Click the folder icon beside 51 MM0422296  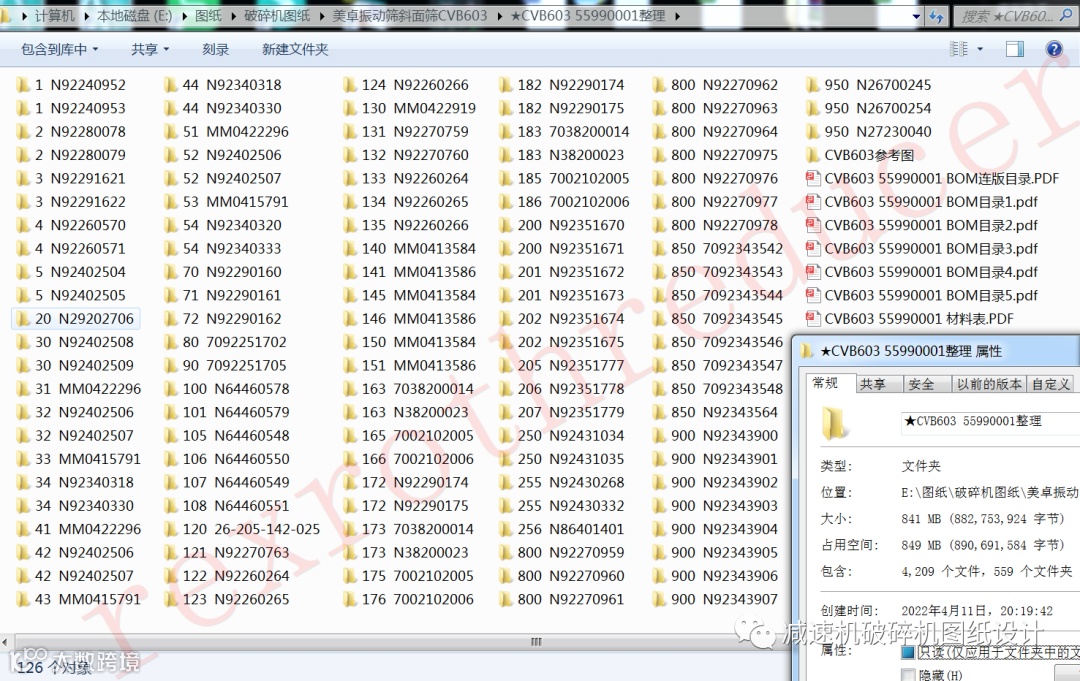(x=171, y=132)
